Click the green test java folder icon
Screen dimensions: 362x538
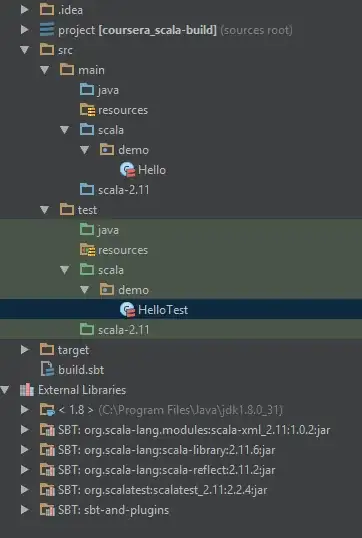point(87,229)
